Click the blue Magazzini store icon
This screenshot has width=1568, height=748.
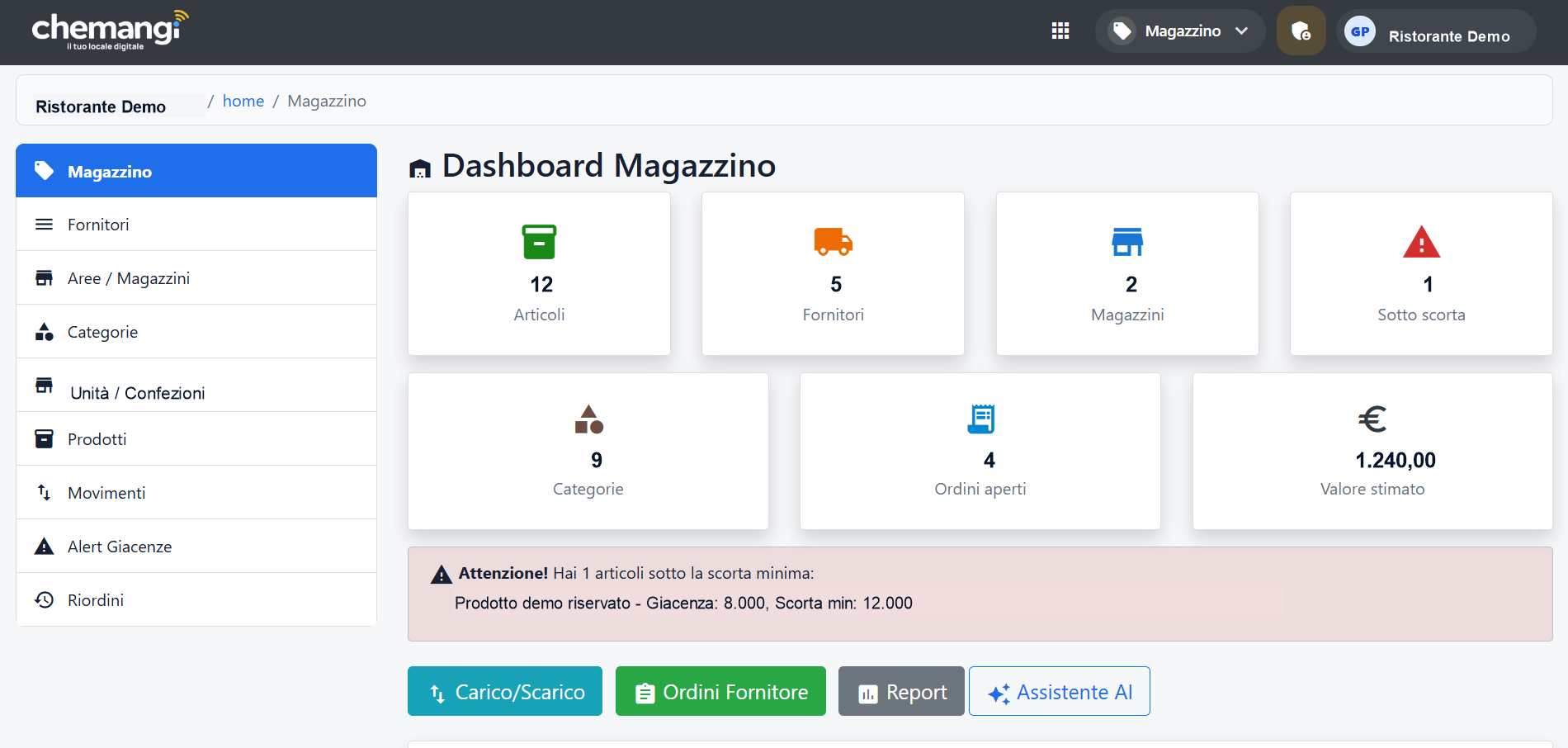(x=1127, y=242)
